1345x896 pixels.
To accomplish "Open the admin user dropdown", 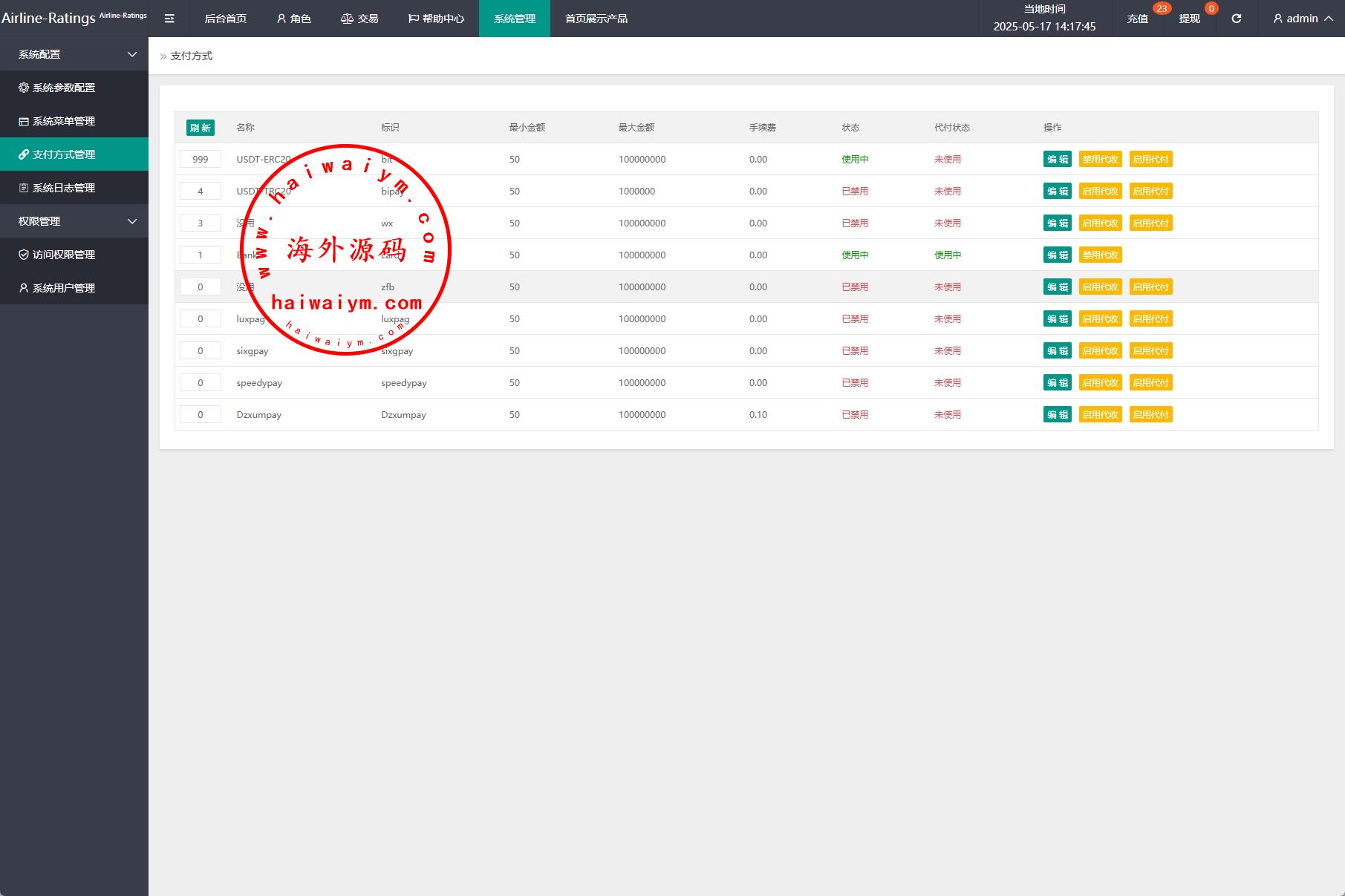I will coord(1303,19).
